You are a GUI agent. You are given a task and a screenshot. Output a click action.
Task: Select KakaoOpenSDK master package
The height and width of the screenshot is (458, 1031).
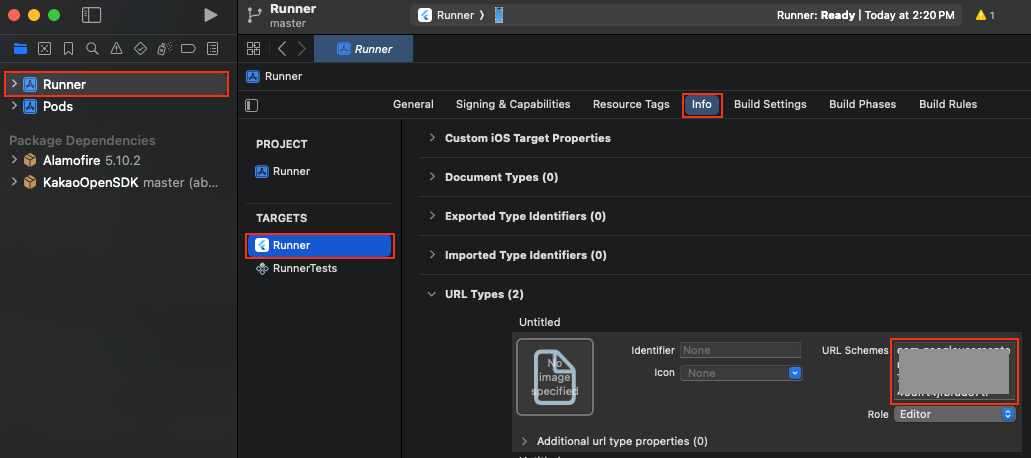click(x=130, y=182)
